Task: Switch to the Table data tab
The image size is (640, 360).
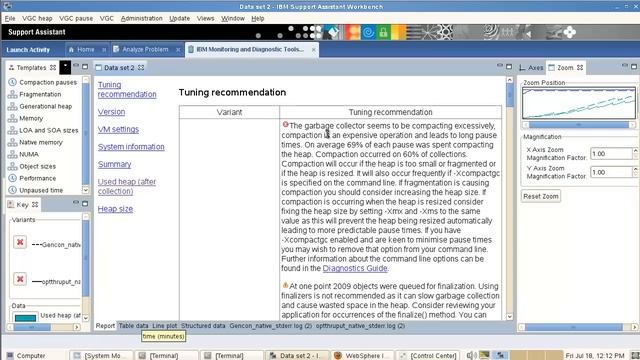Action: pos(133,326)
